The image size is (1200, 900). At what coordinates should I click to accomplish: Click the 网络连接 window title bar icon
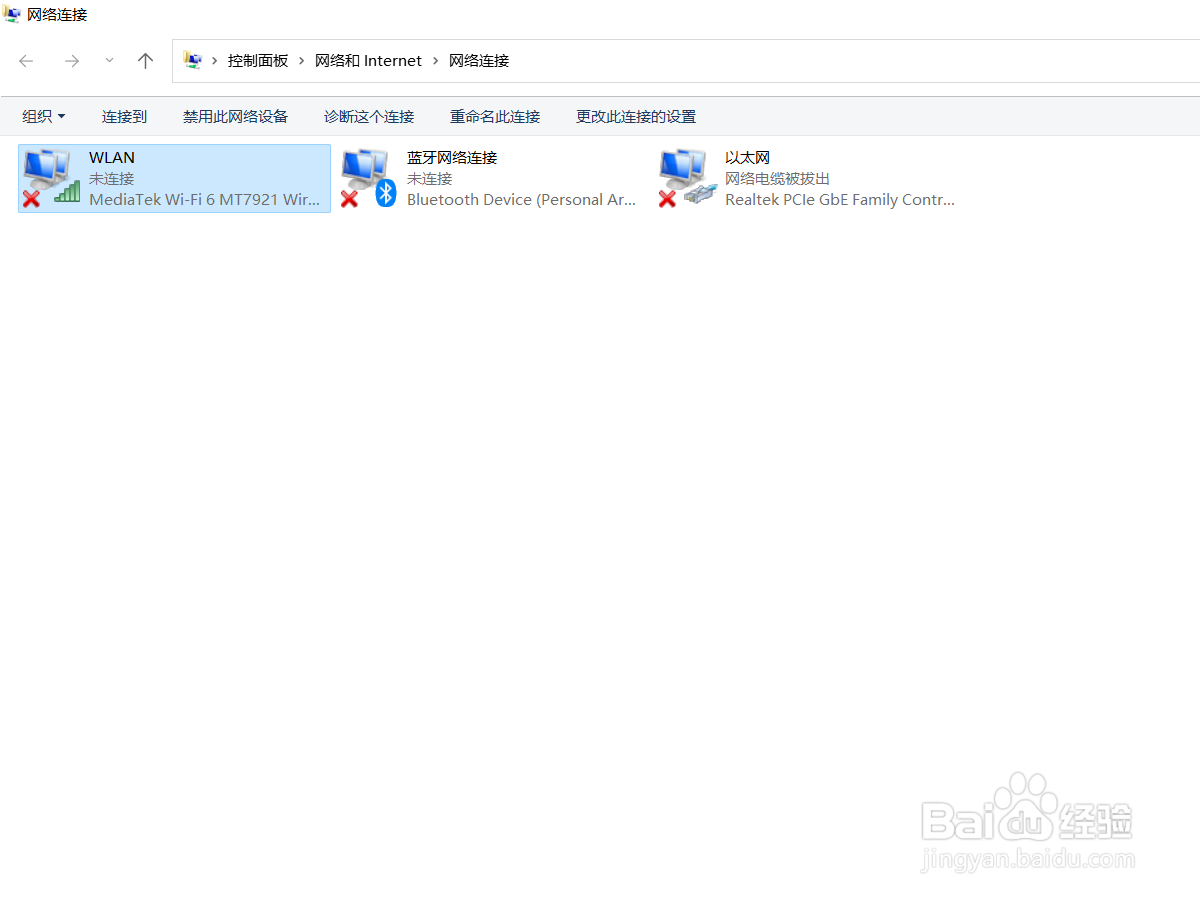pyautogui.click(x=14, y=14)
